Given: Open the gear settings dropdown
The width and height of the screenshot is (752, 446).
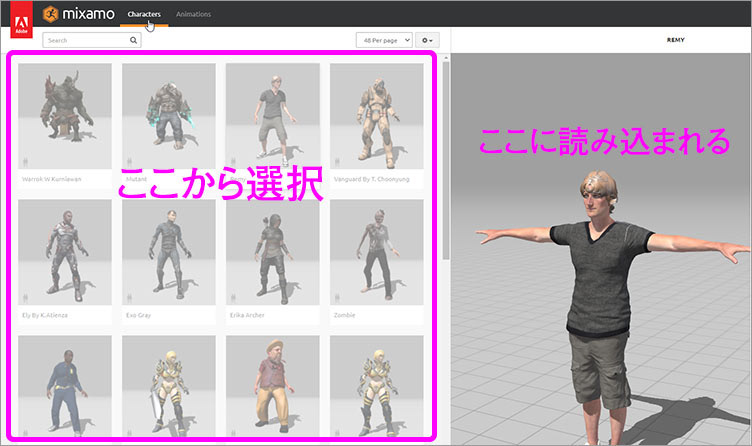Looking at the screenshot, I should click(427, 40).
